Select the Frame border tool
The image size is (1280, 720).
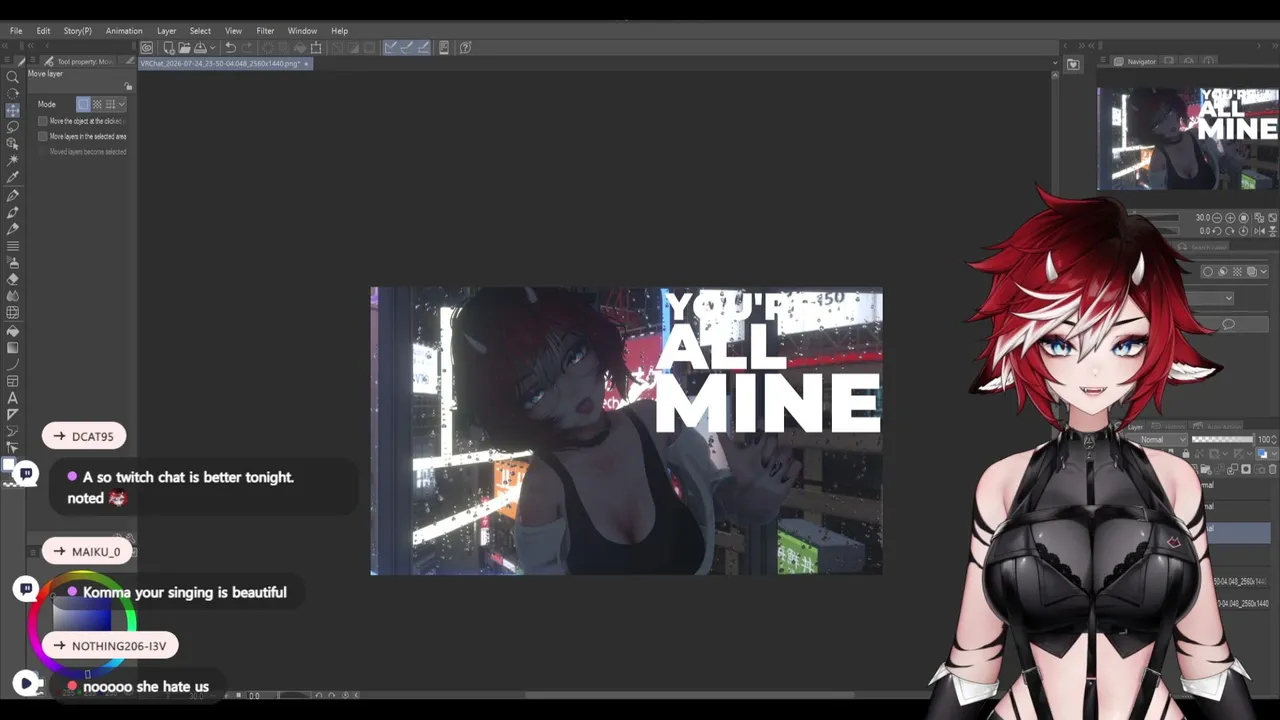13,381
